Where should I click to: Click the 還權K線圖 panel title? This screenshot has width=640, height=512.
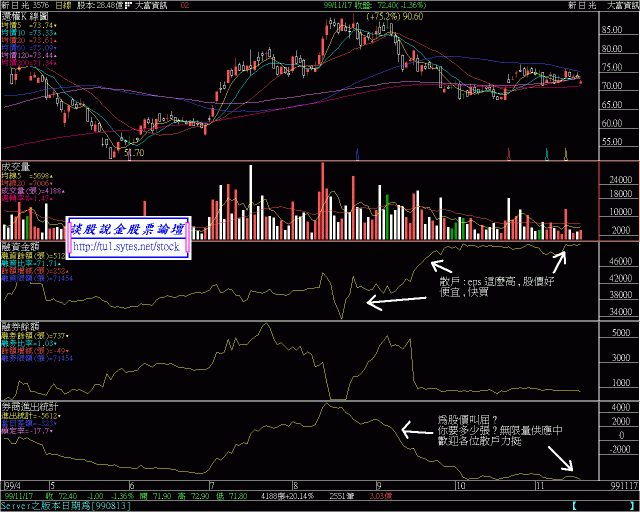25,17
